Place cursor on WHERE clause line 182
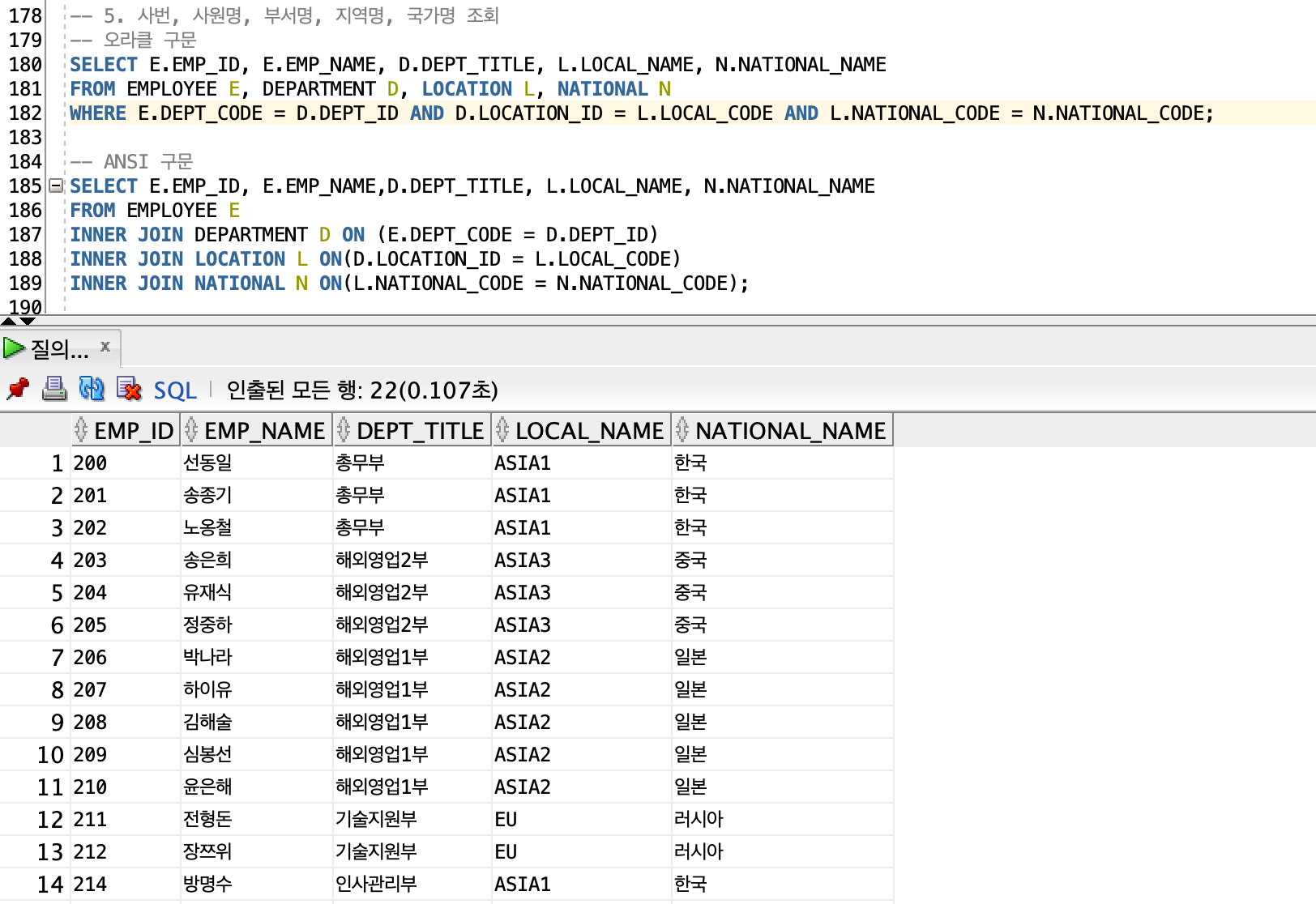The image size is (1316, 904). (x=641, y=113)
